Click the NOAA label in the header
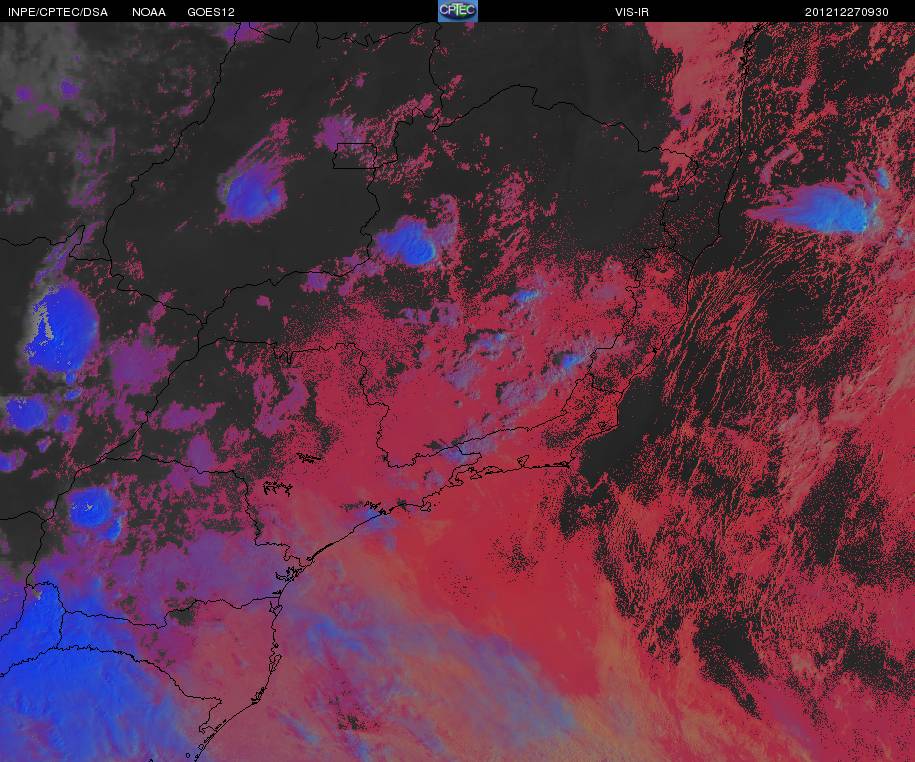The image size is (915, 762). (149, 12)
